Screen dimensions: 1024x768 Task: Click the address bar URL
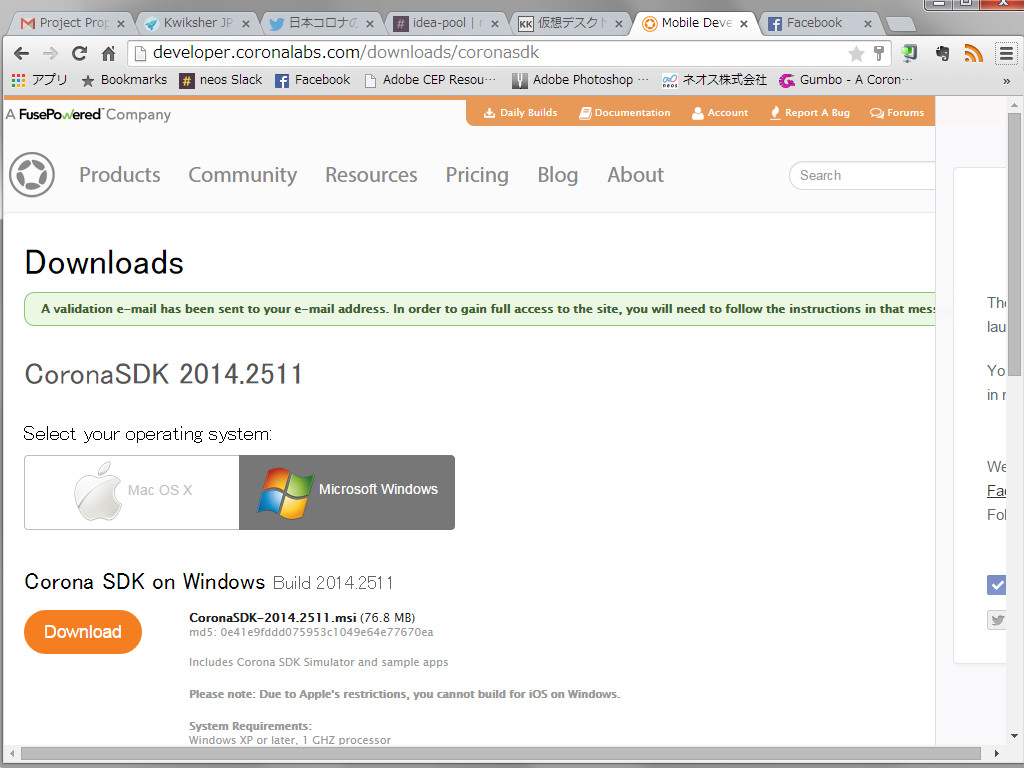346,53
